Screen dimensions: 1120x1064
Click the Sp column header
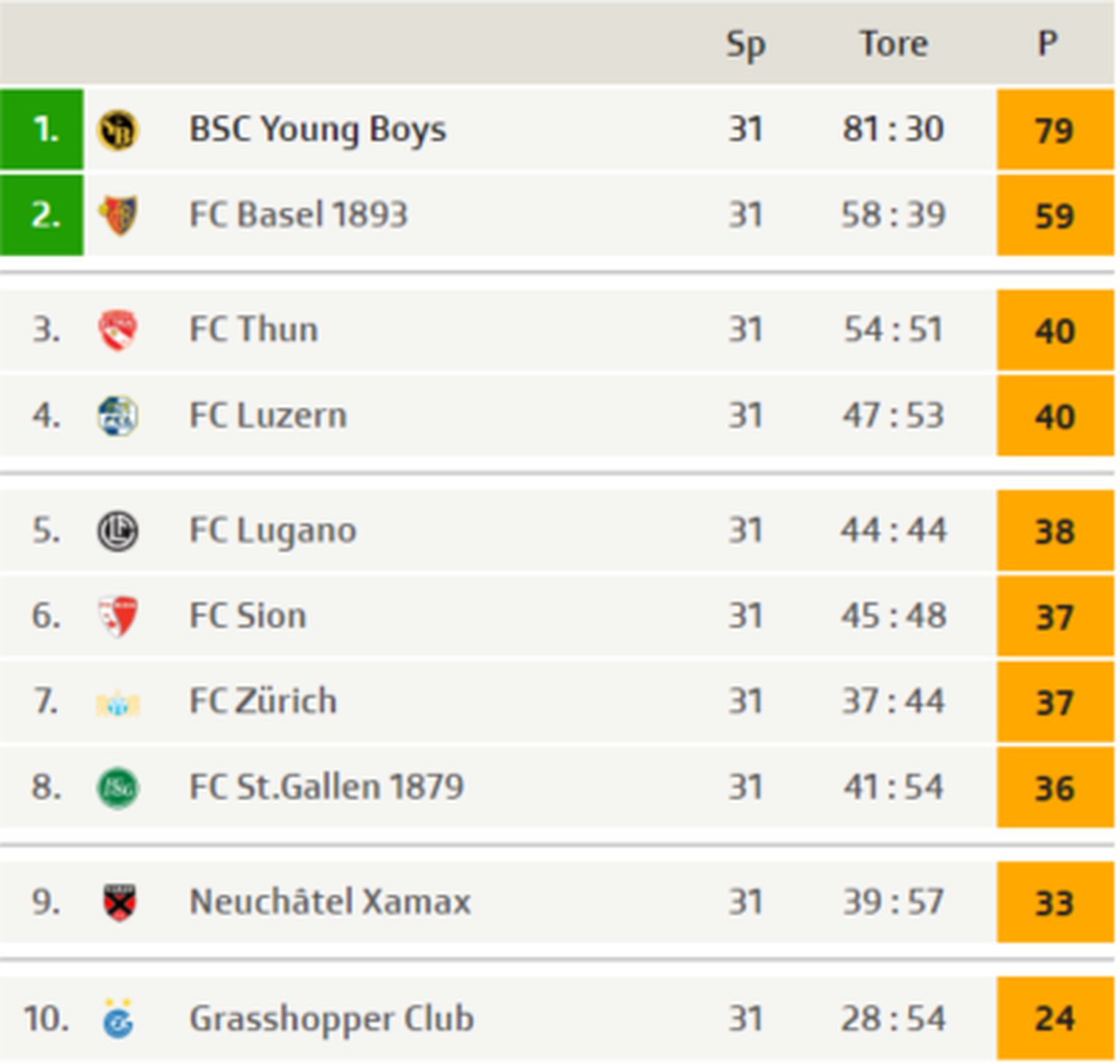point(745,44)
